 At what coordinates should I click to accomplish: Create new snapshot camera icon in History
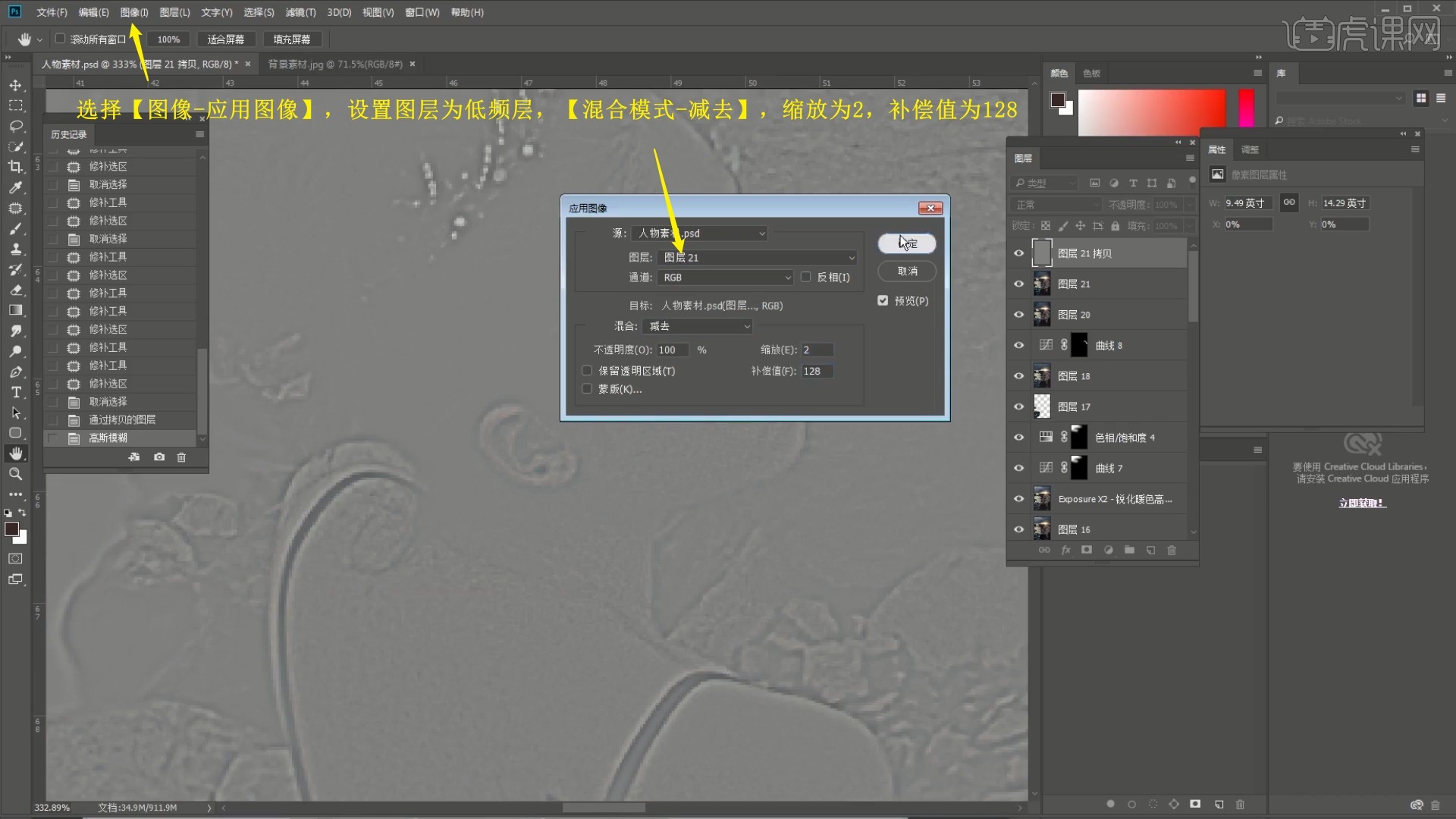point(159,457)
